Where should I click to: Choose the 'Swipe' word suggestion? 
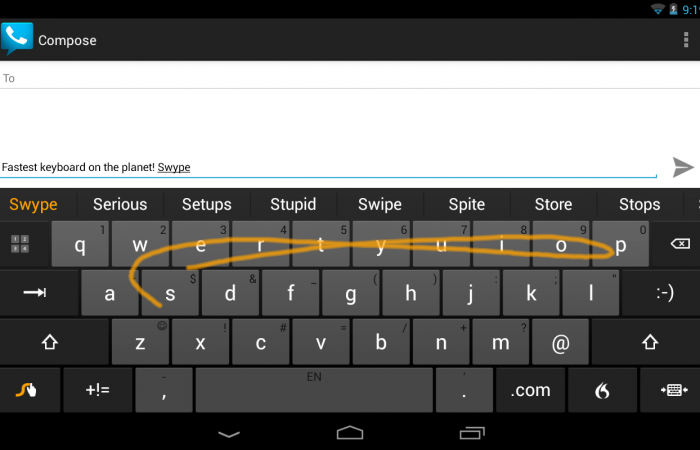click(x=380, y=204)
